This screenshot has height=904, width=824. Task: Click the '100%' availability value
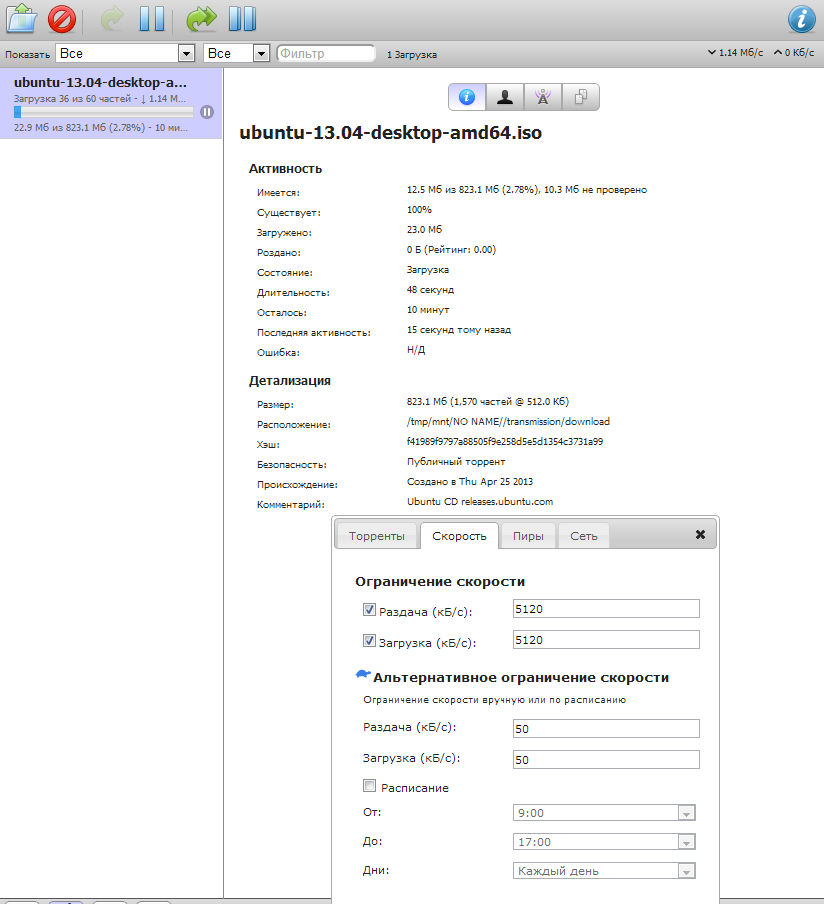pyautogui.click(x=419, y=209)
